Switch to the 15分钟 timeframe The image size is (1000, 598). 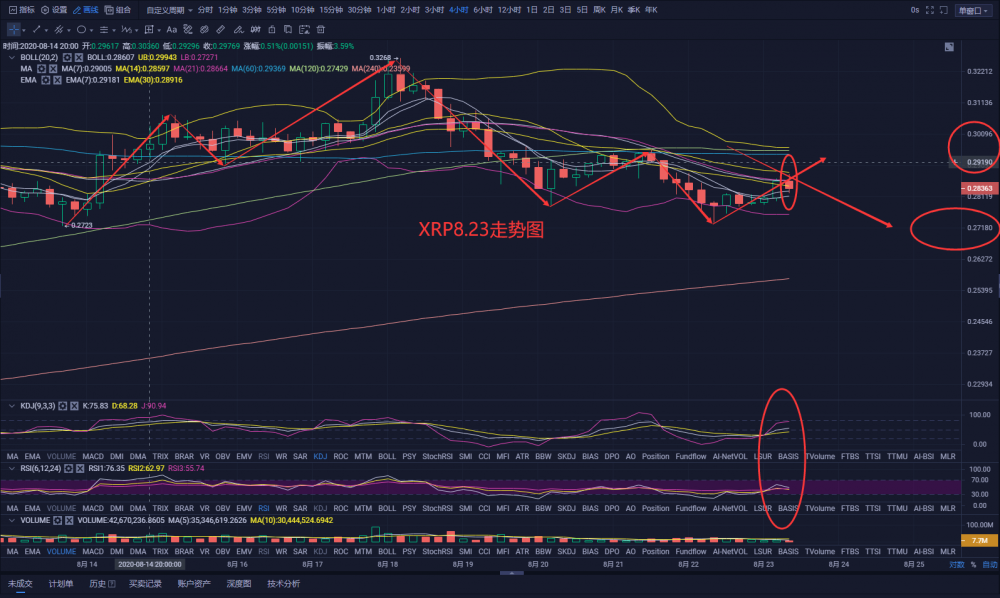point(331,10)
